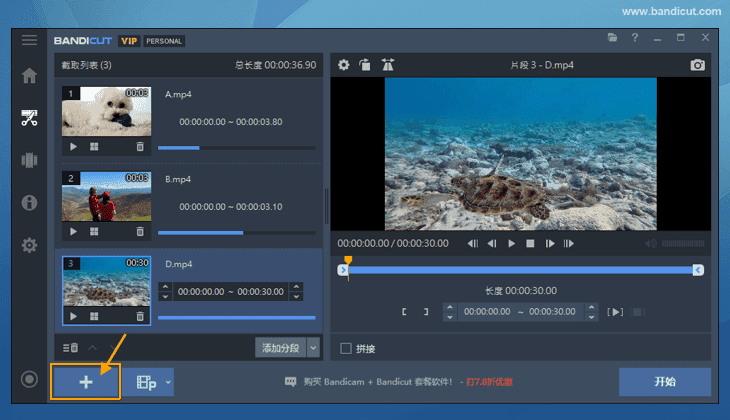Delete the A.mp4 segment with trash icon
Image resolution: width=730 pixels, height=420 pixels.
click(140, 146)
